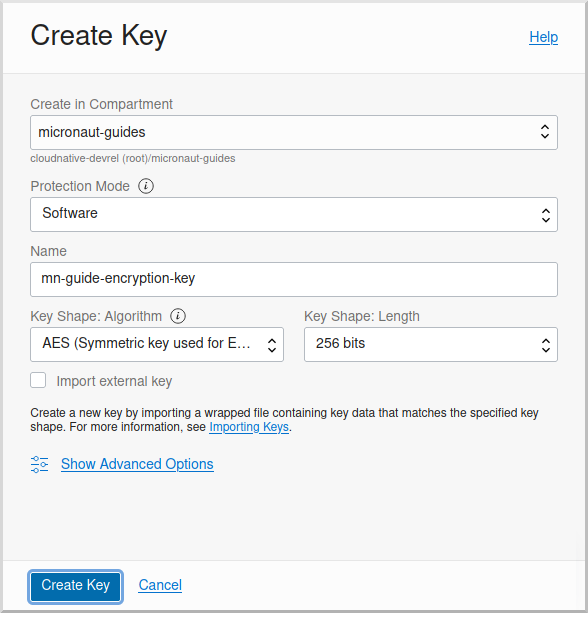Click the sliders icon beside Show Advanced Options
Image resolution: width=588 pixels, height=643 pixels.
pyautogui.click(x=40, y=464)
